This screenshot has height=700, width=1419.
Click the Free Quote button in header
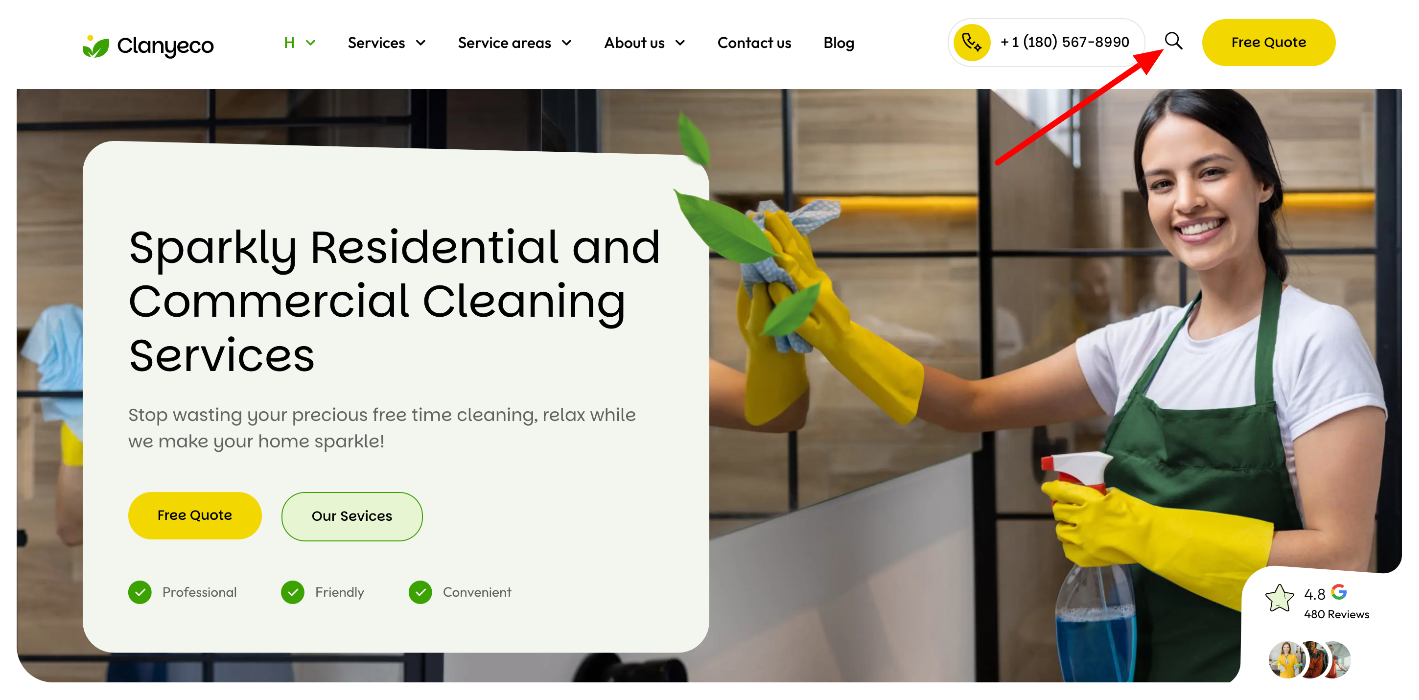(1268, 42)
